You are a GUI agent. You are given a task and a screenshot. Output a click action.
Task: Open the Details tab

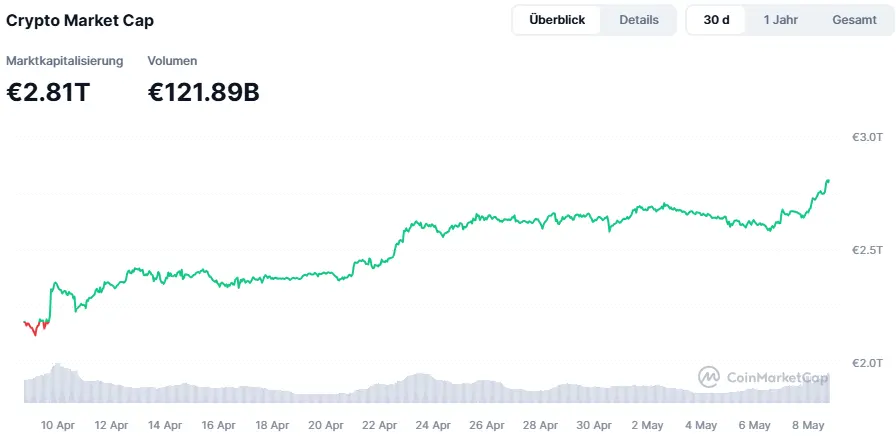[x=639, y=20]
